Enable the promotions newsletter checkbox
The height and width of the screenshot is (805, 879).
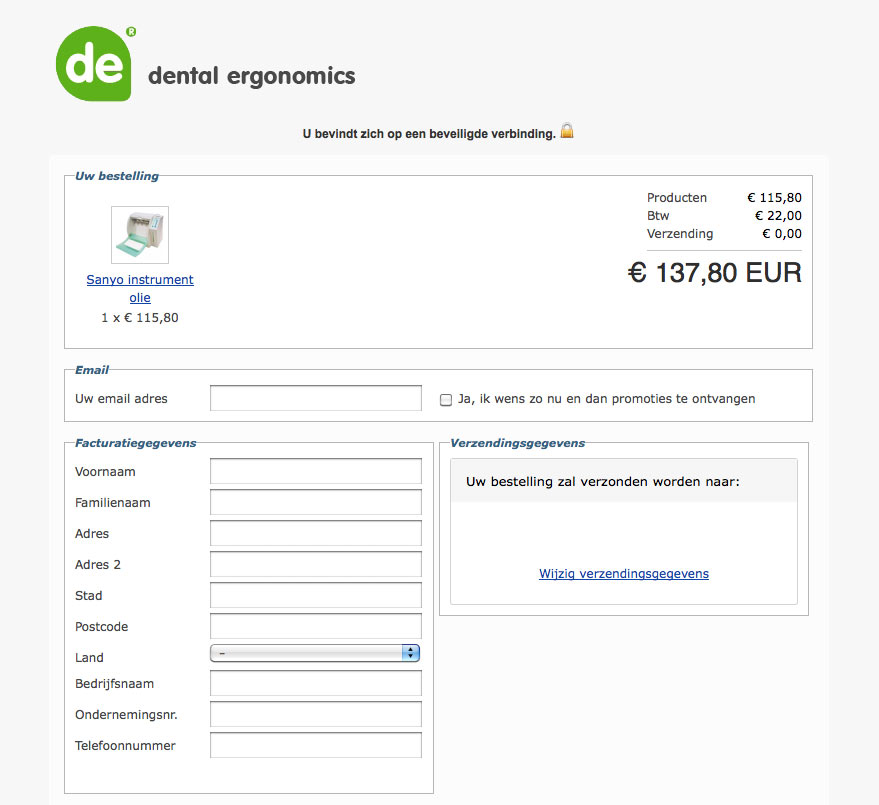click(446, 400)
